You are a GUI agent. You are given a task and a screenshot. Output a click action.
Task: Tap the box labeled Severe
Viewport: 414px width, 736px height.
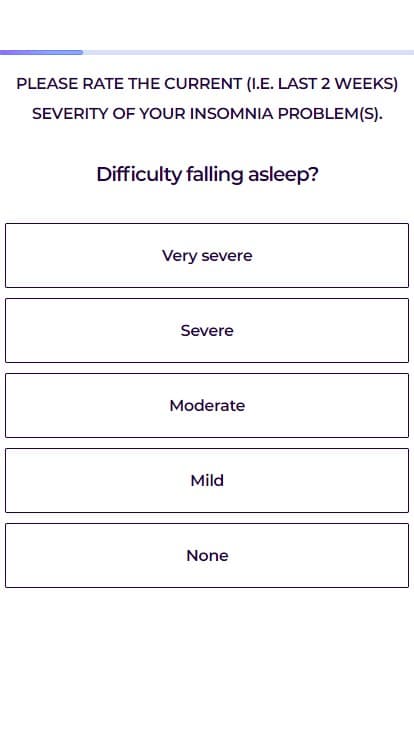point(207,330)
